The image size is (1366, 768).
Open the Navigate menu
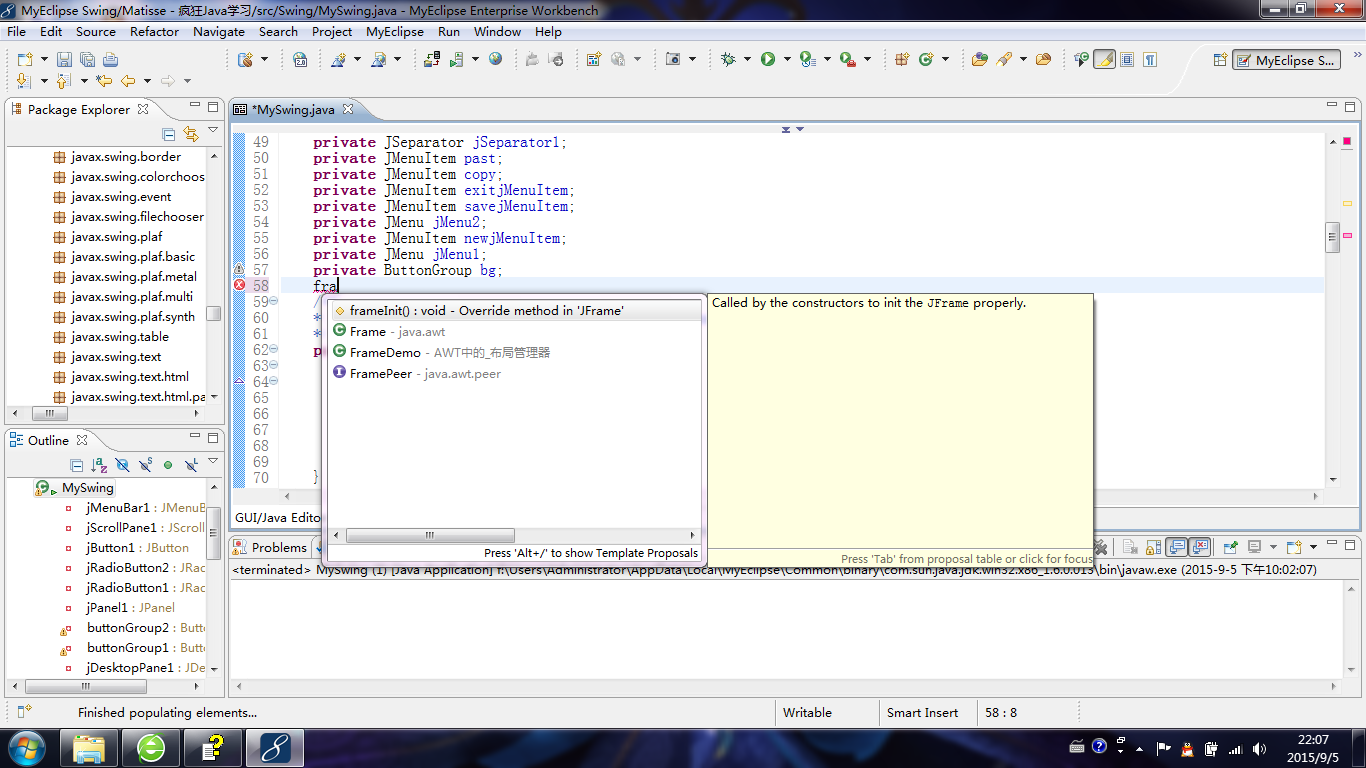click(x=219, y=31)
